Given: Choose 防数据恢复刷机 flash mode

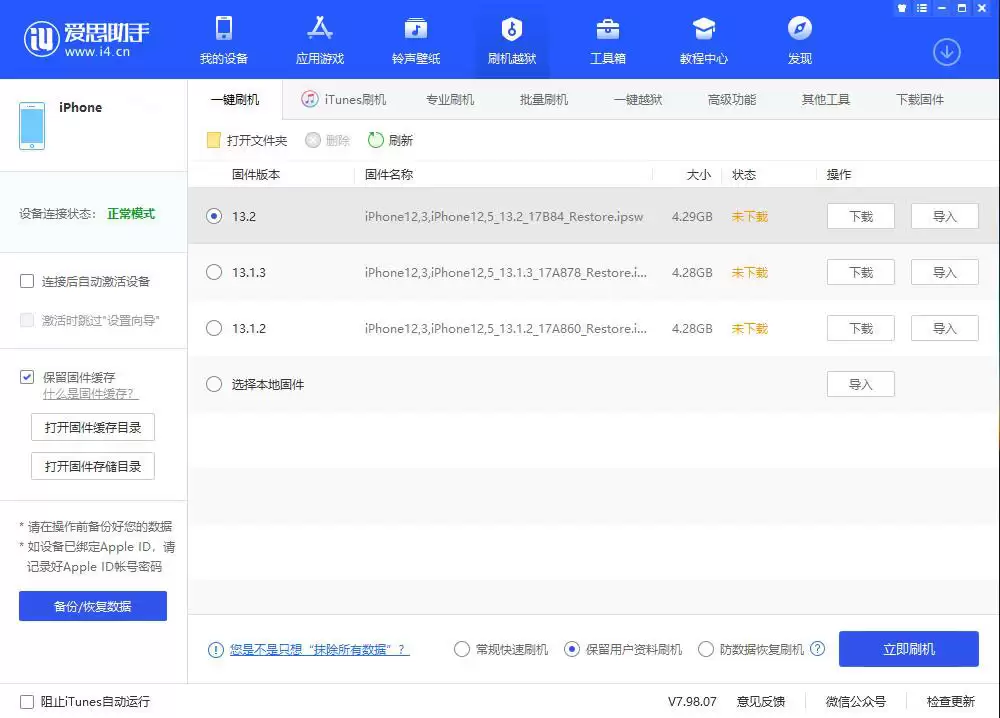Looking at the screenshot, I should [705, 649].
